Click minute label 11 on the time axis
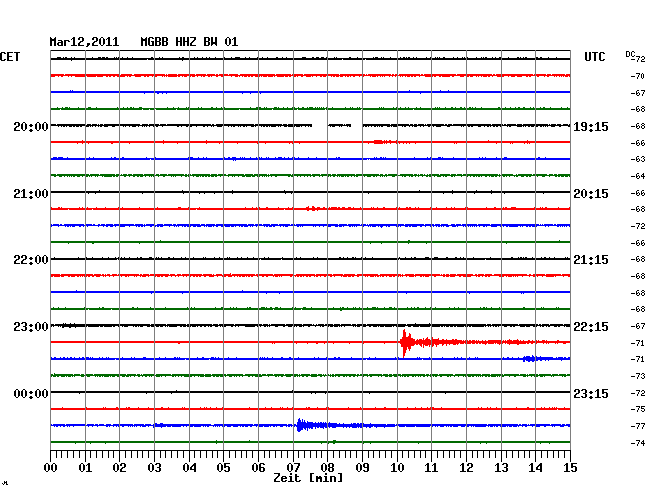Screen dimensions: 650x494 [x=431, y=467]
